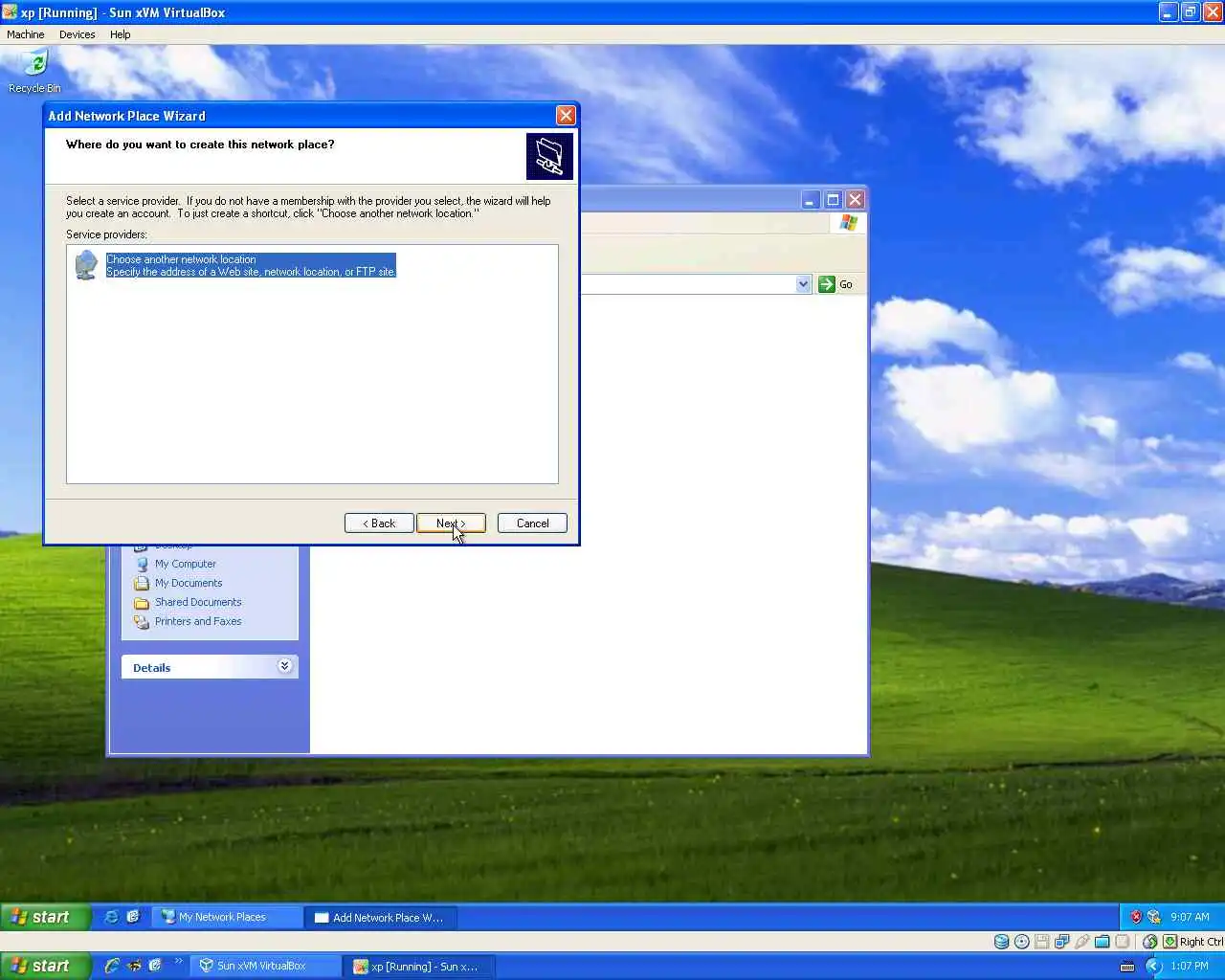The width and height of the screenshot is (1225, 980).
Task: Click Printers and Faxes icon
Action: coord(142,621)
